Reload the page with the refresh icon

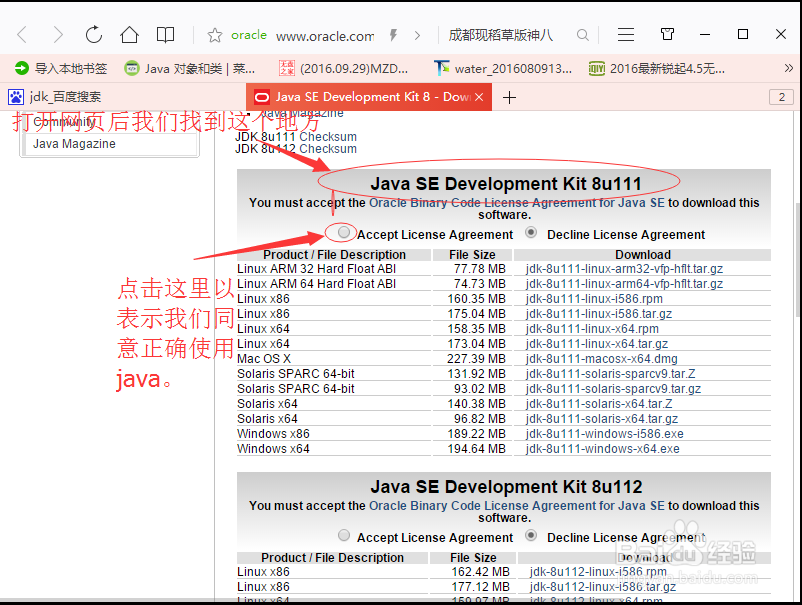[94, 35]
